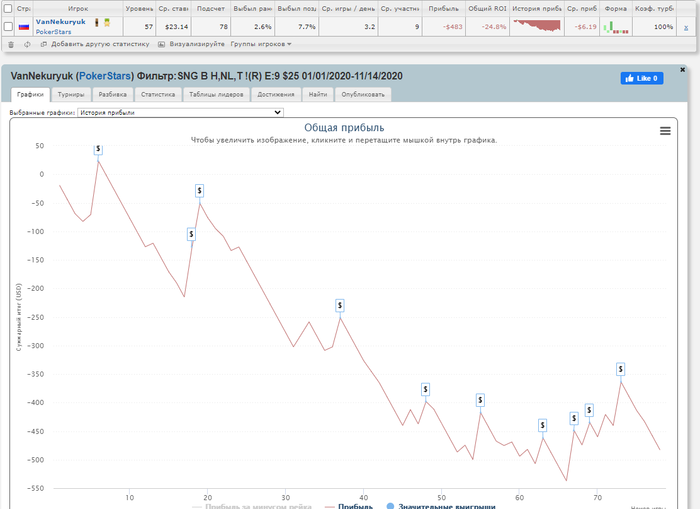This screenshot has height=509, width=700.
Task: Click $ win marker at game 6
Action: [98, 150]
